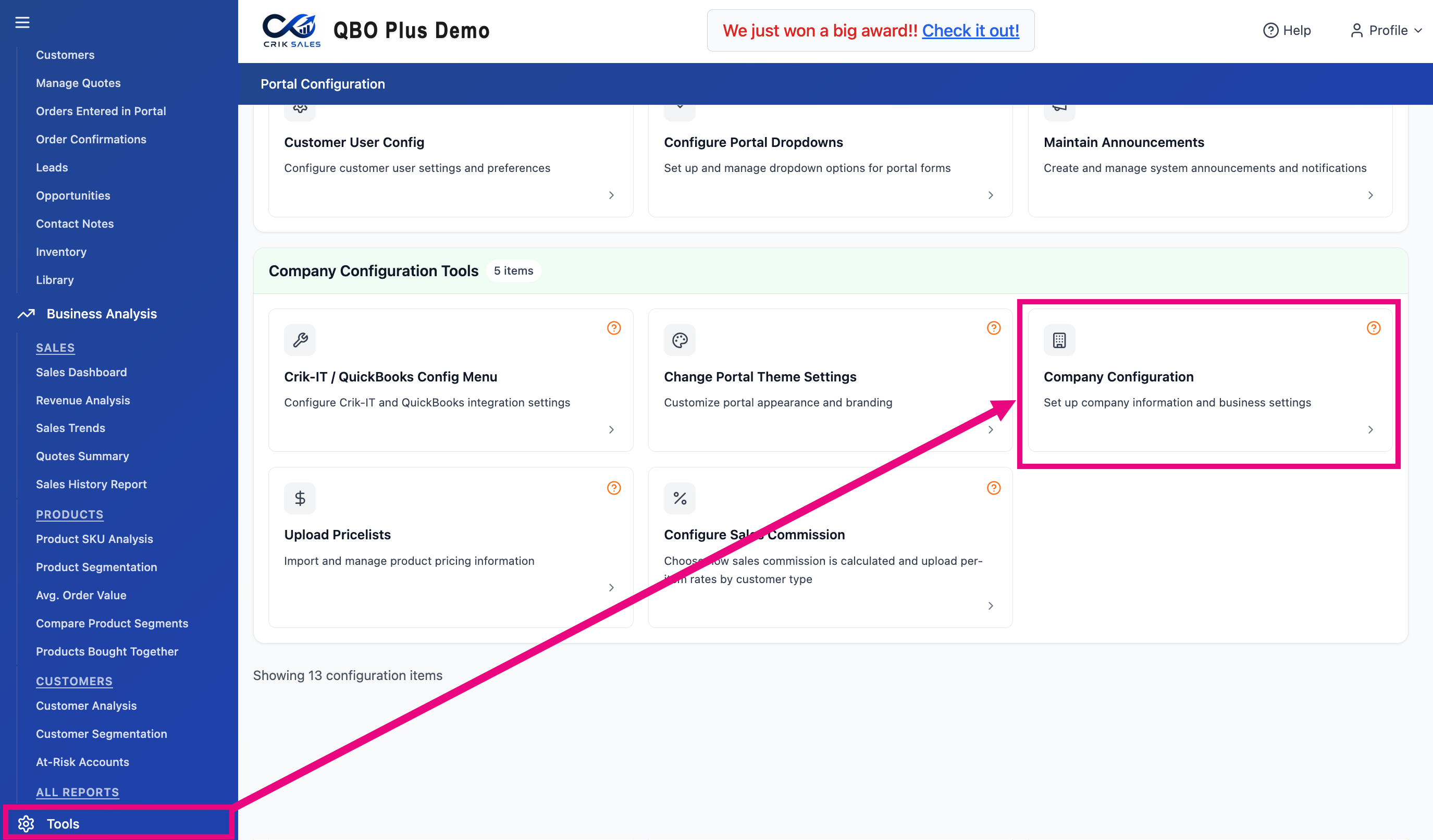This screenshot has width=1433, height=840.
Task: Click the palette icon for theme settings
Action: point(680,340)
